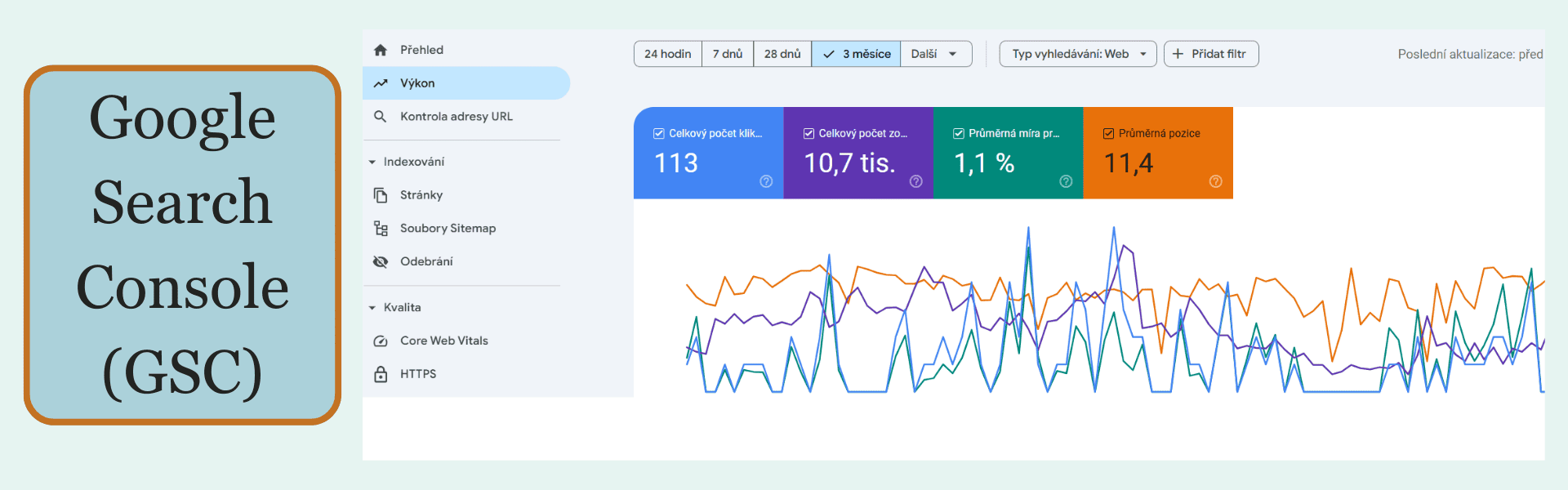
Task: Select Výkon in the sidebar
Action: tap(466, 83)
